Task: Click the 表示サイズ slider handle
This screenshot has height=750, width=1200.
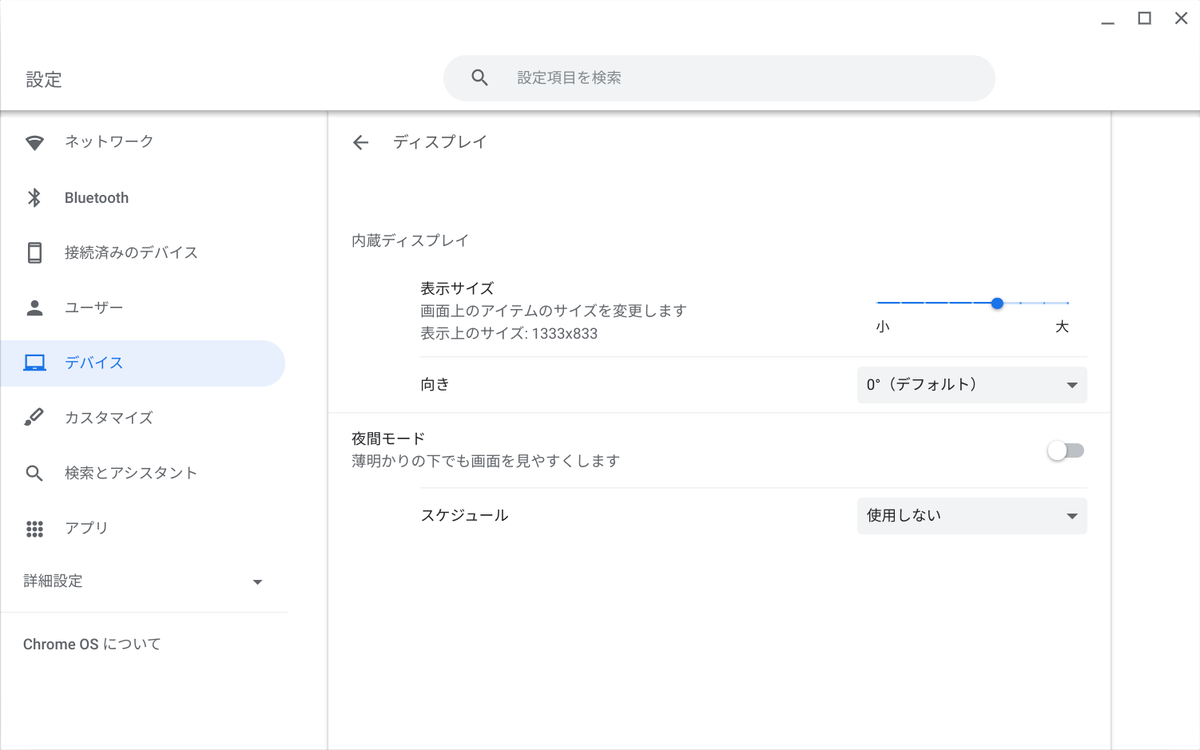Action: click(997, 303)
